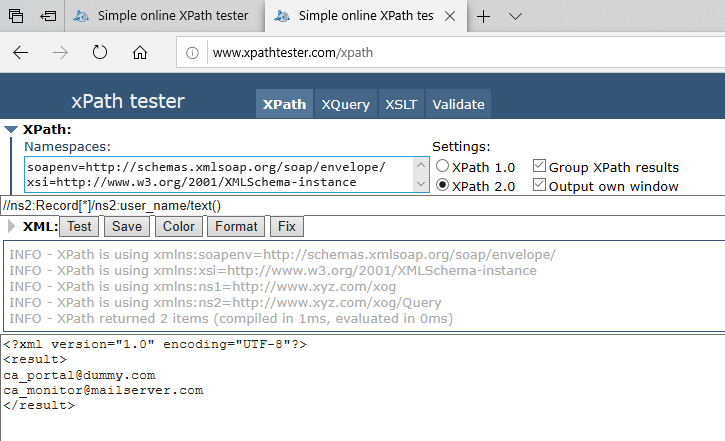Open the XSLT navigation tab
The height and width of the screenshot is (441, 725).
click(x=401, y=104)
